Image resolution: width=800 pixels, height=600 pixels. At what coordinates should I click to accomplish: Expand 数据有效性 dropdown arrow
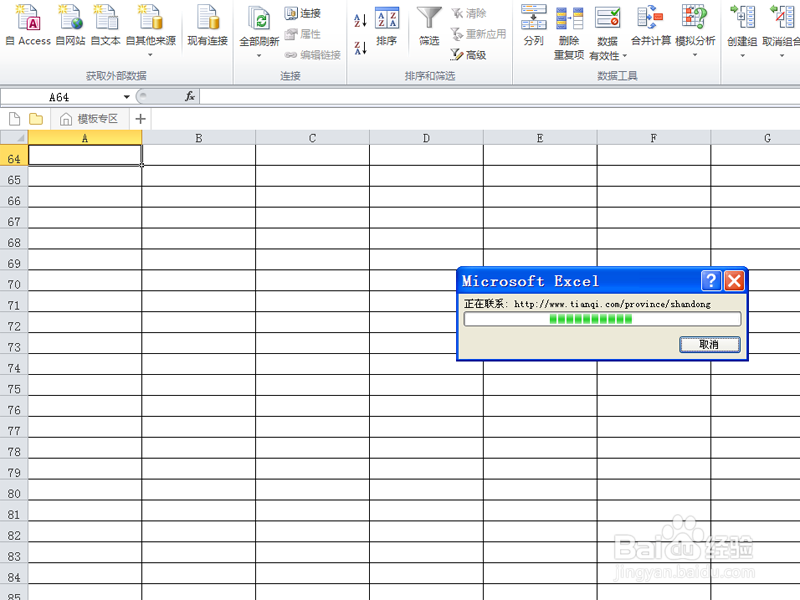coord(624,56)
